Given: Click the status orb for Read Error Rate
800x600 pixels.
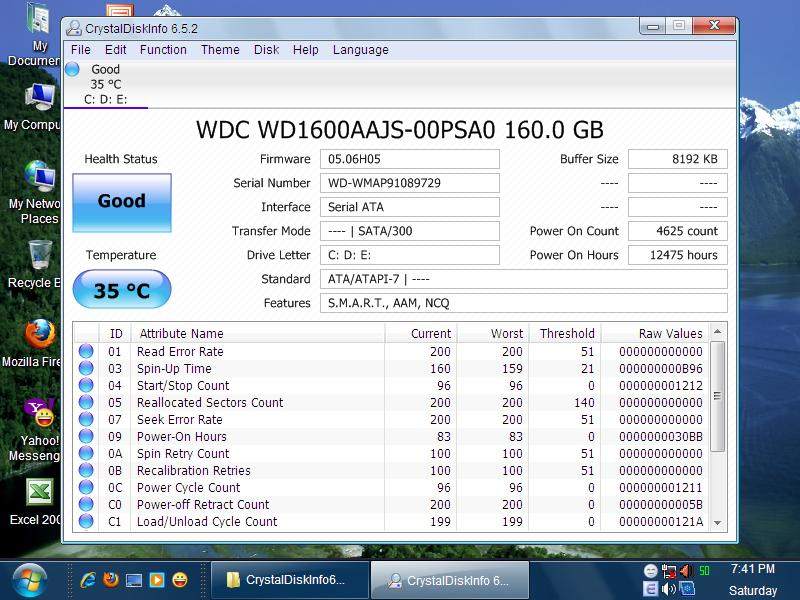Looking at the screenshot, I should [86, 351].
